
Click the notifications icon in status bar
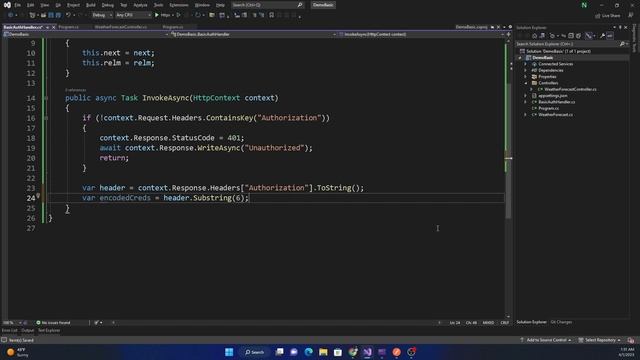(631, 340)
